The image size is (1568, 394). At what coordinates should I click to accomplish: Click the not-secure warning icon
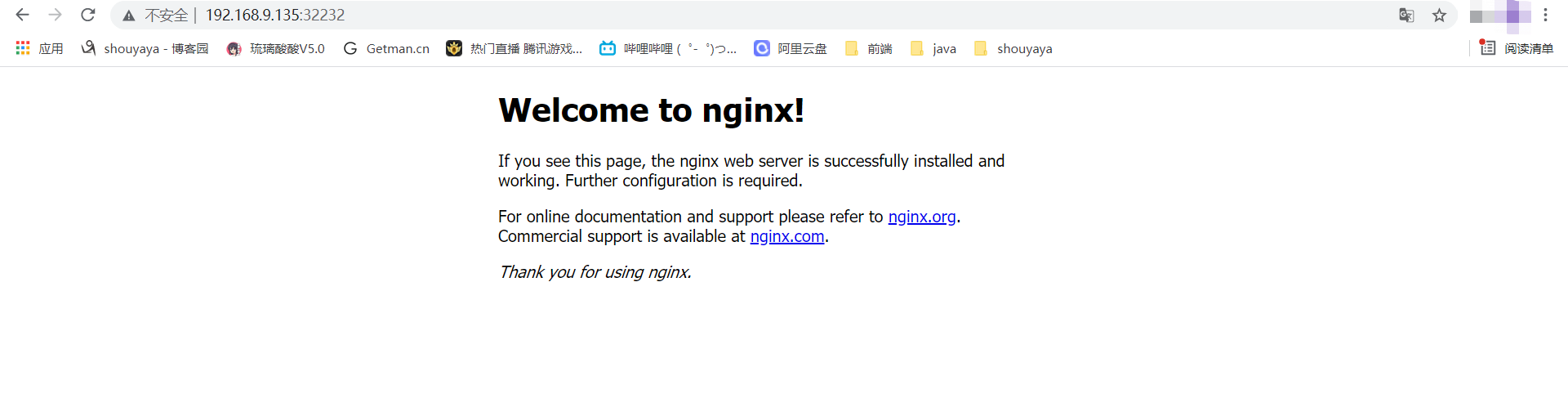[129, 16]
